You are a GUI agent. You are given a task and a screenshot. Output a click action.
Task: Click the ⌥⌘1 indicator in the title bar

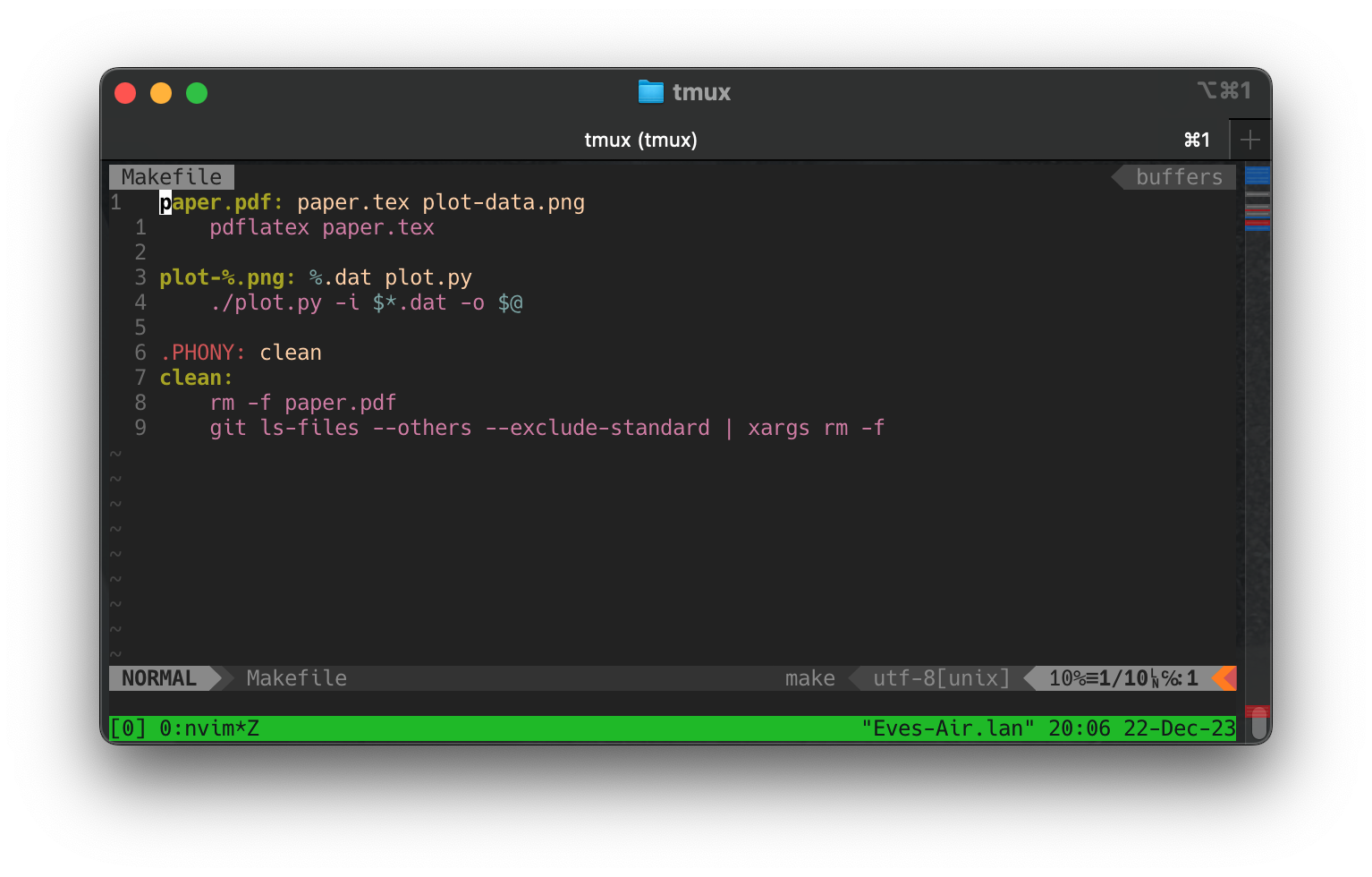point(1225,90)
